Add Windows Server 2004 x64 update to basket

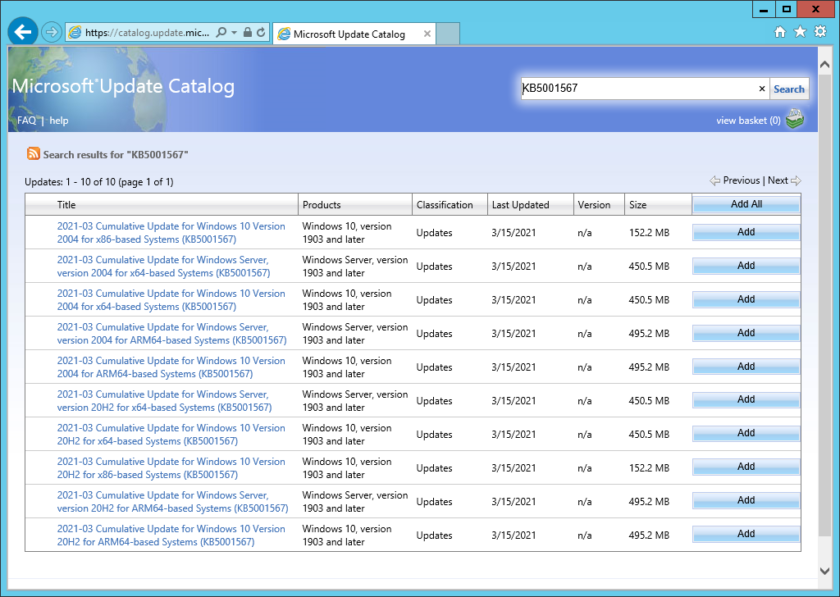pos(746,266)
